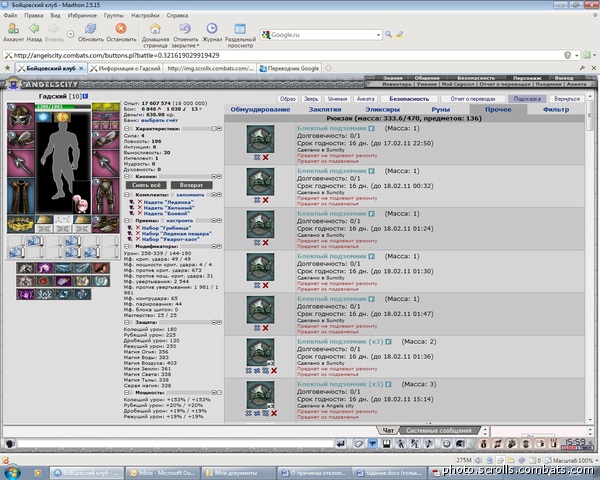
Task: Click the выбрать счёт bank link
Action: [x=159, y=120]
